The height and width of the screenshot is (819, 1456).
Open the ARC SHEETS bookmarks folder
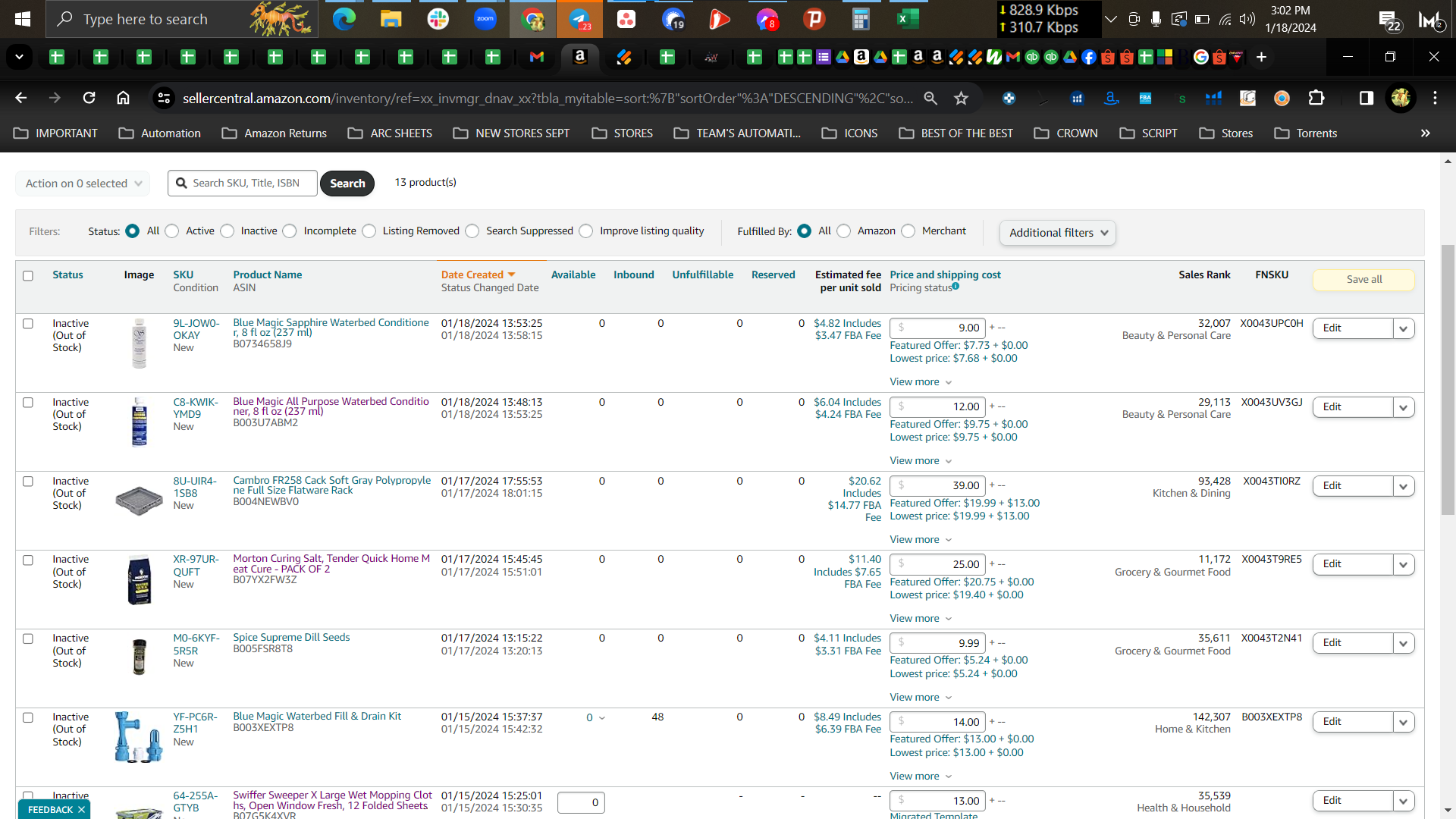click(390, 133)
